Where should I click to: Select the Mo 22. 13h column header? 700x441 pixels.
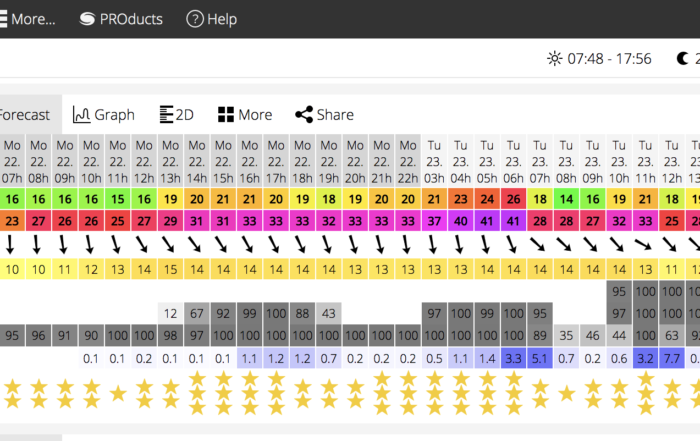(171, 161)
